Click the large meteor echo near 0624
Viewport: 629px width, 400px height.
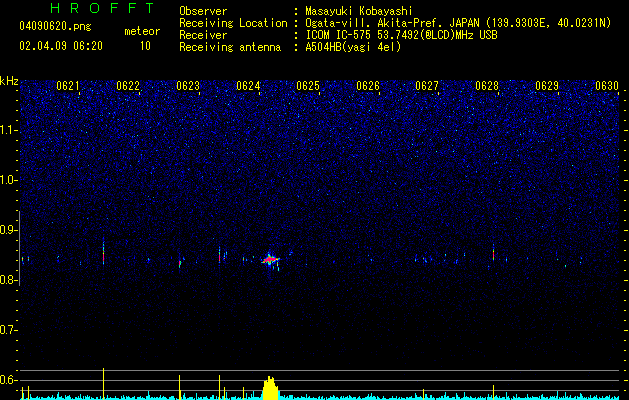270,260
